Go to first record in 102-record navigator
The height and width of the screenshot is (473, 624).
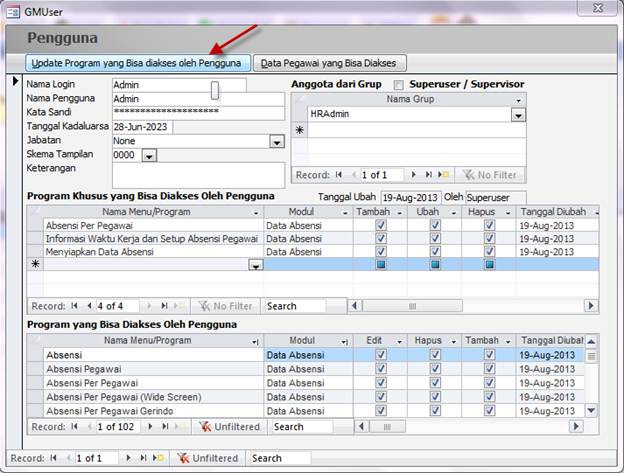[74, 426]
